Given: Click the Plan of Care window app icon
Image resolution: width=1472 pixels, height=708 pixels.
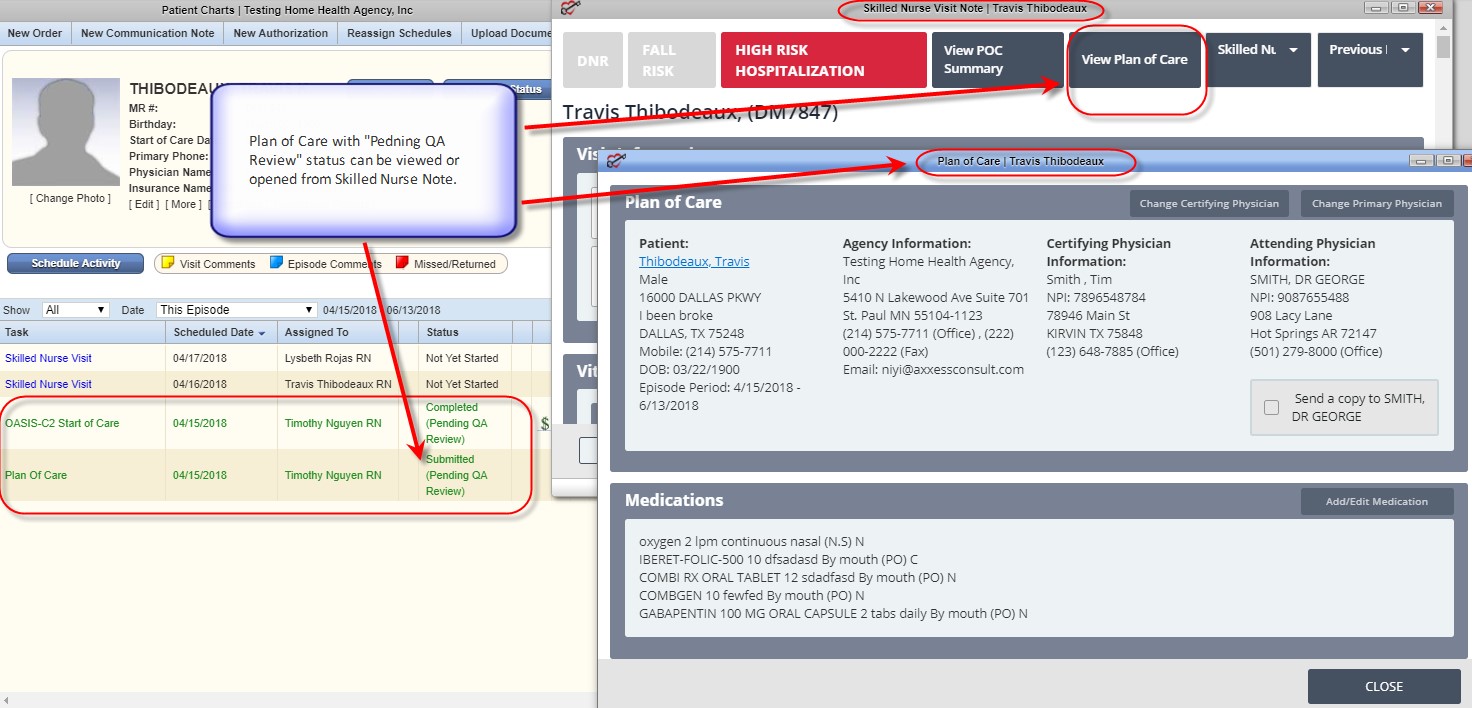Looking at the screenshot, I should pos(616,161).
